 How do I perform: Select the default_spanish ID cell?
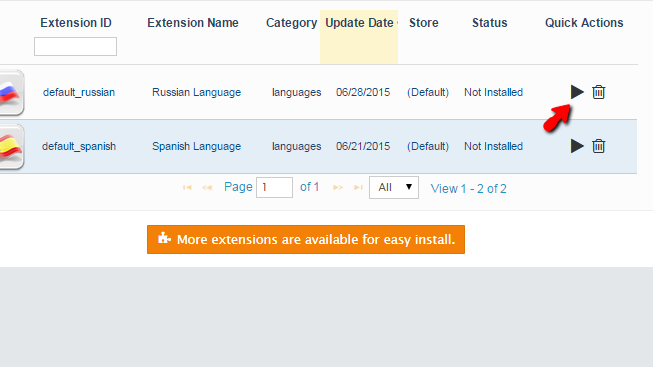[79, 146]
